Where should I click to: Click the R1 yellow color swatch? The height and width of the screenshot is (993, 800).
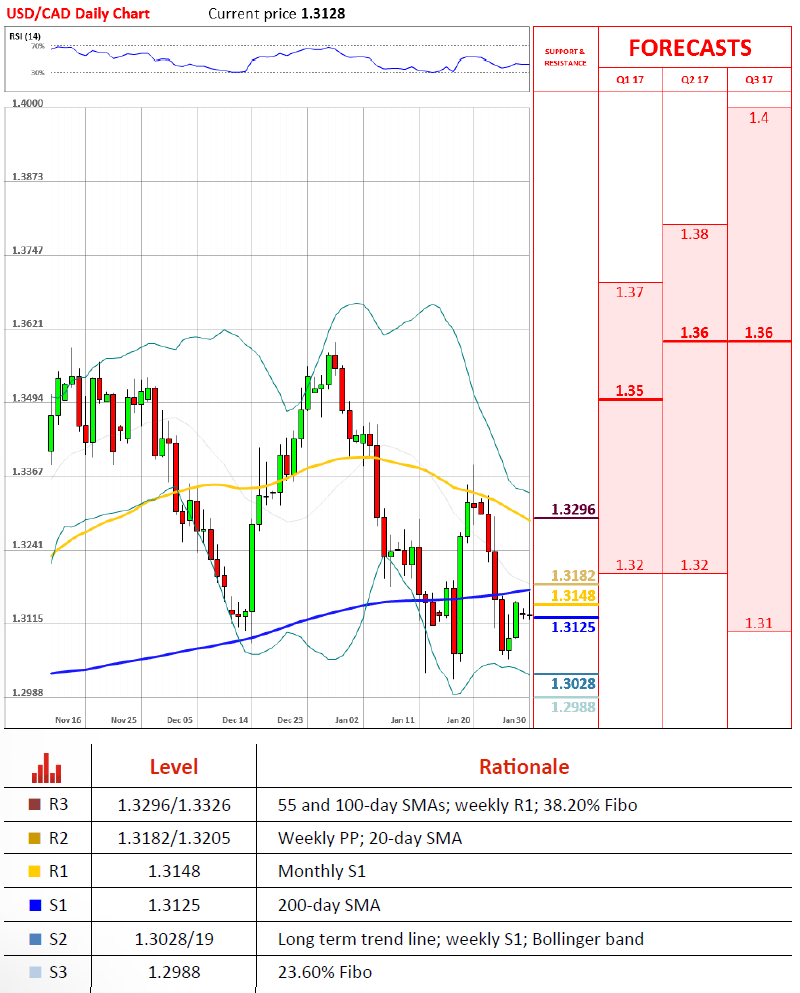point(35,871)
